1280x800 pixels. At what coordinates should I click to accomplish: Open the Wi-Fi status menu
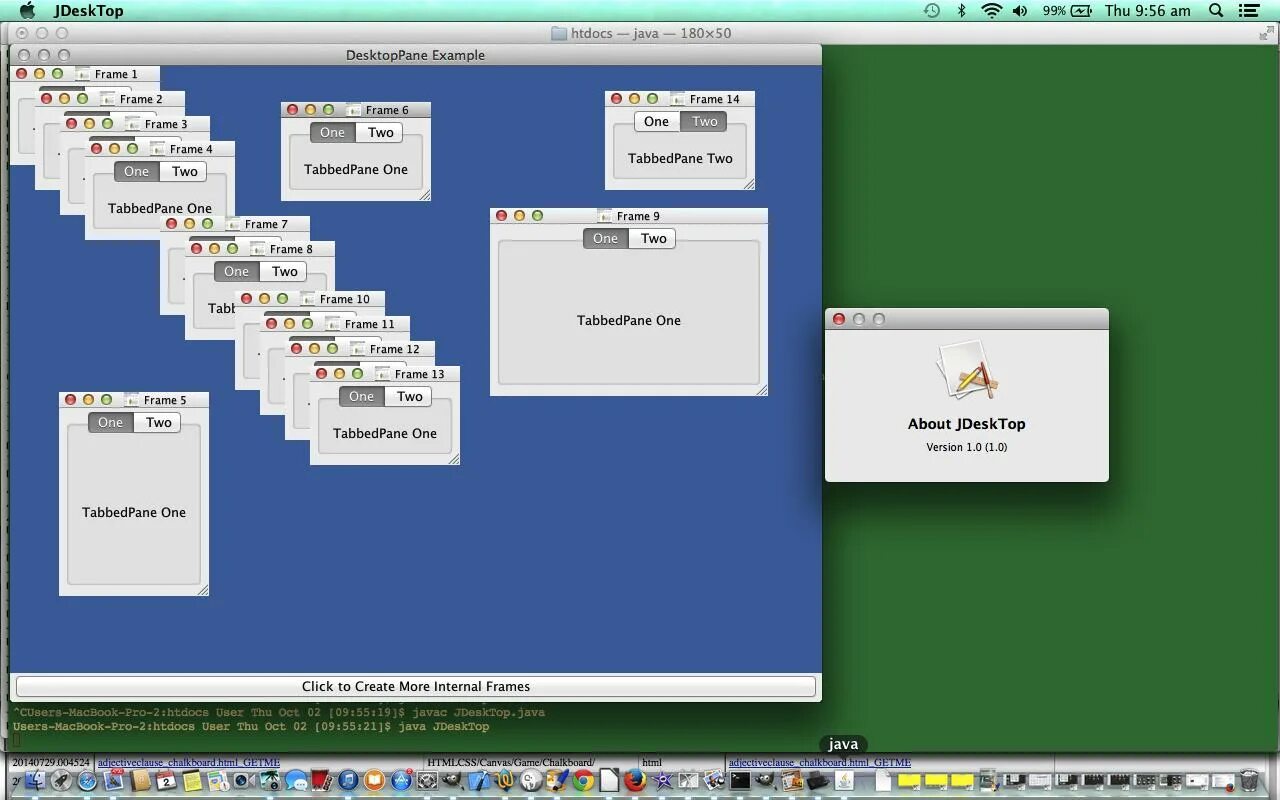(x=991, y=11)
